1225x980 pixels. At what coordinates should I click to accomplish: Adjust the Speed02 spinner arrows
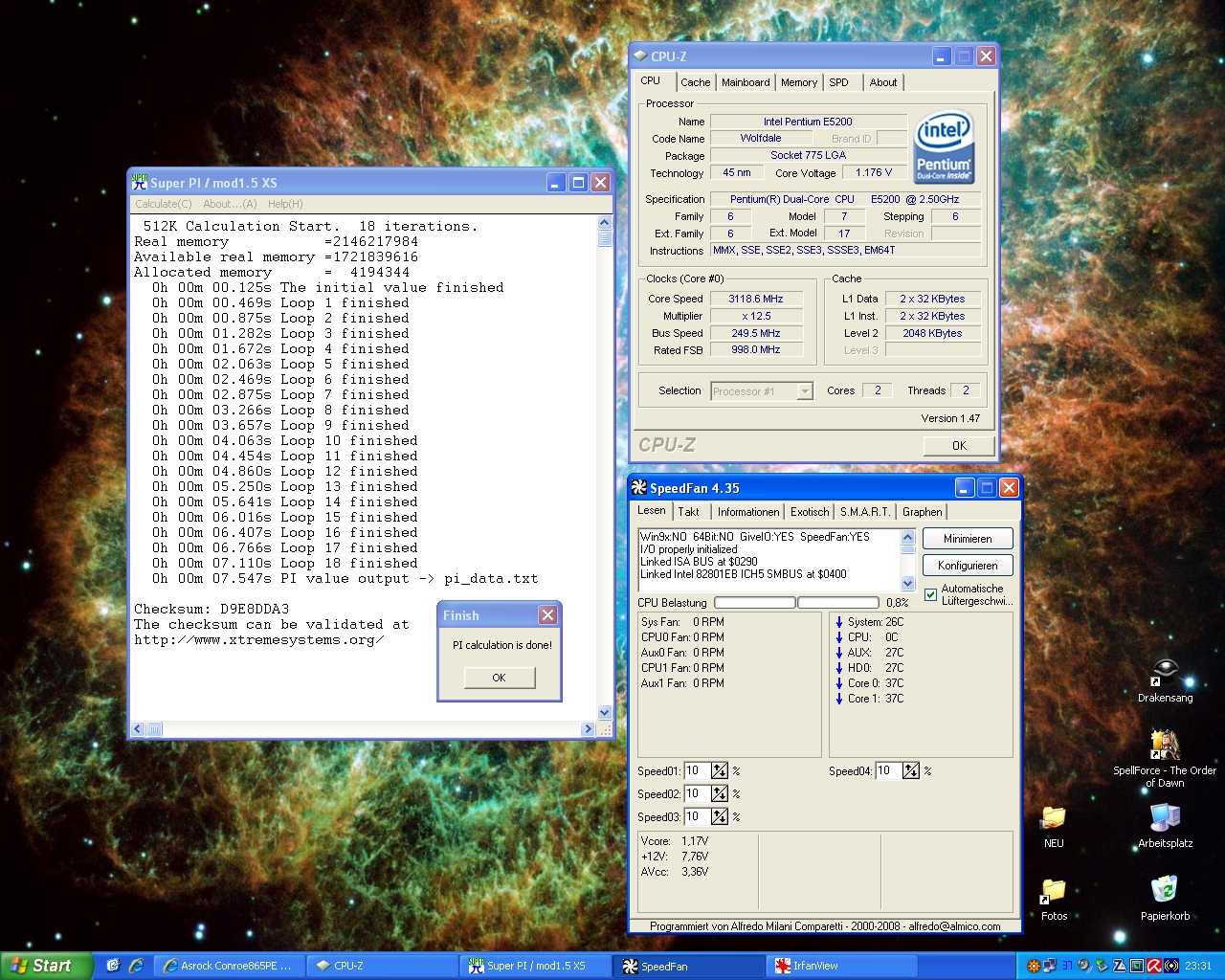point(720,794)
